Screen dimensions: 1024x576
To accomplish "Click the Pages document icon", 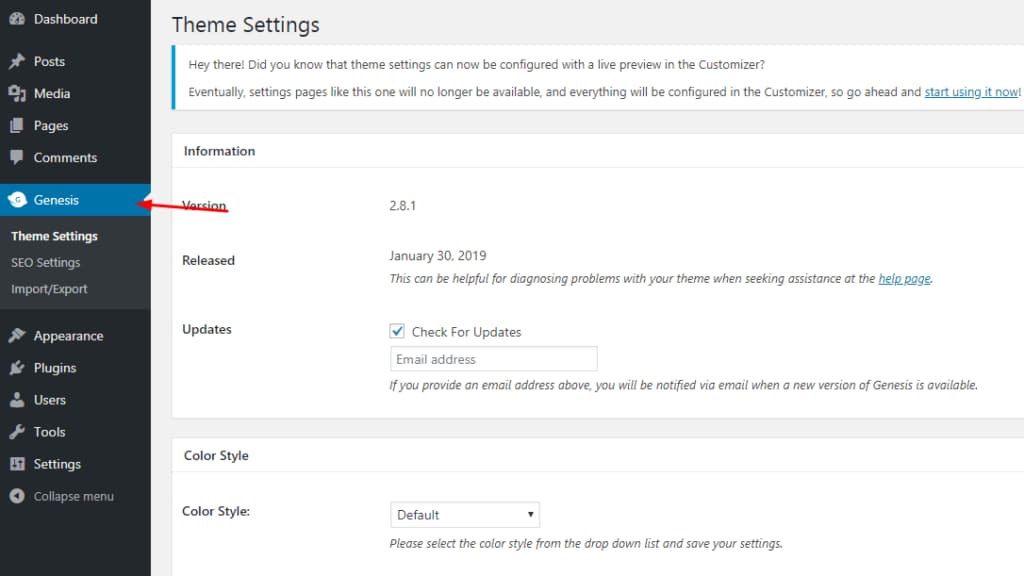I will 17,126.
